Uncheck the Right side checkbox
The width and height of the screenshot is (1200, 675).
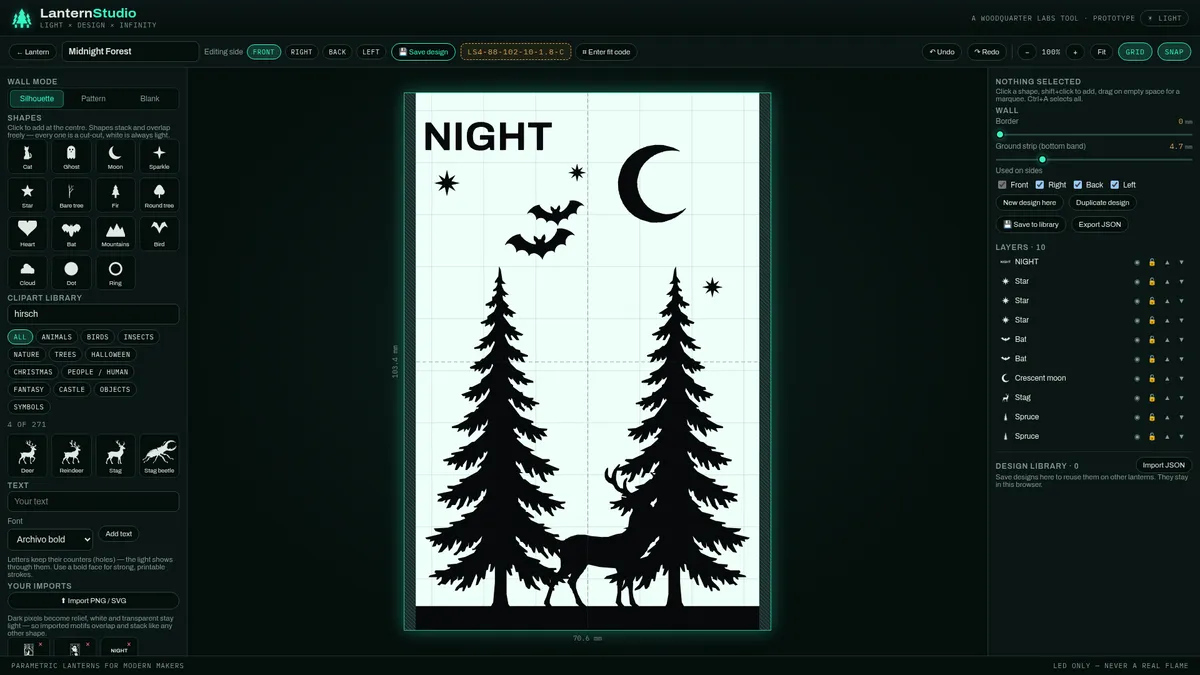pos(1040,185)
